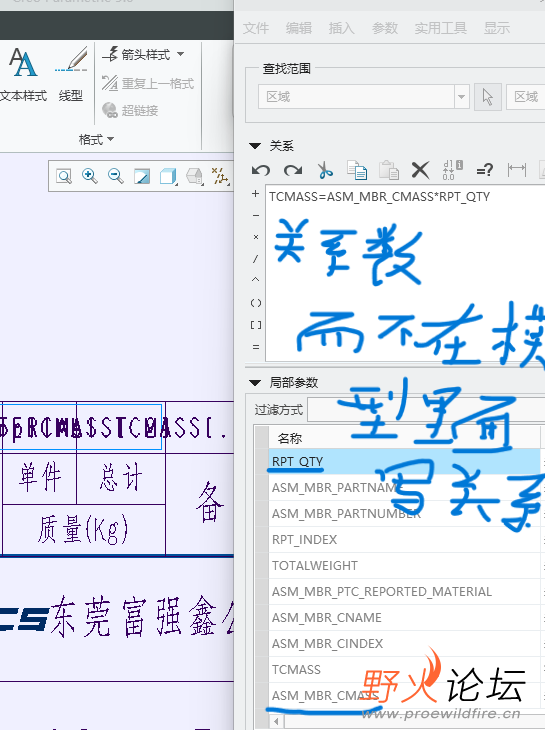Collapse the 关系 relations section
Image resolution: width=545 pixels, height=730 pixels.
coord(255,146)
